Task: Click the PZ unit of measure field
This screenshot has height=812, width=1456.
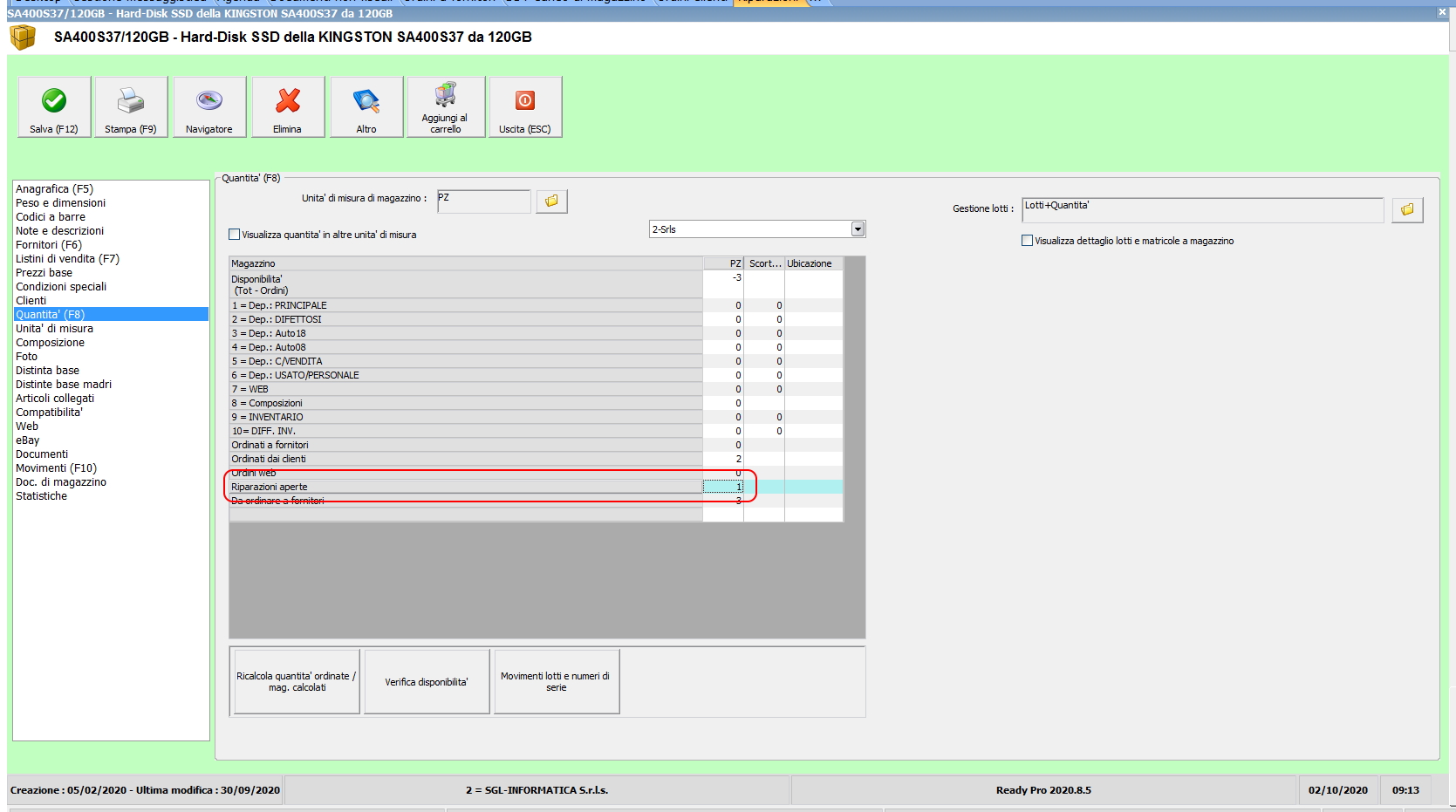Action: pyautogui.click(x=483, y=201)
